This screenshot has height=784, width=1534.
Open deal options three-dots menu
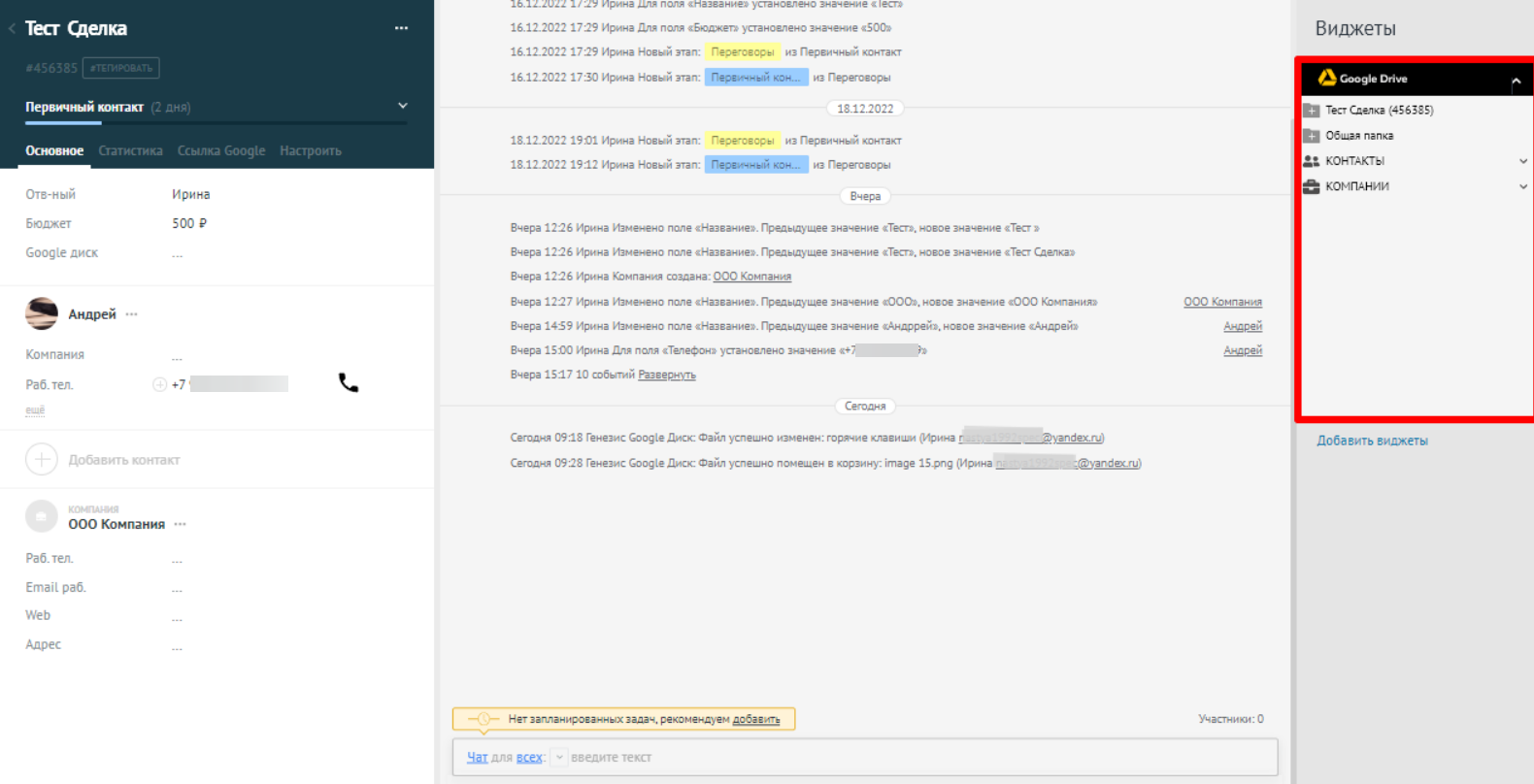click(x=401, y=28)
